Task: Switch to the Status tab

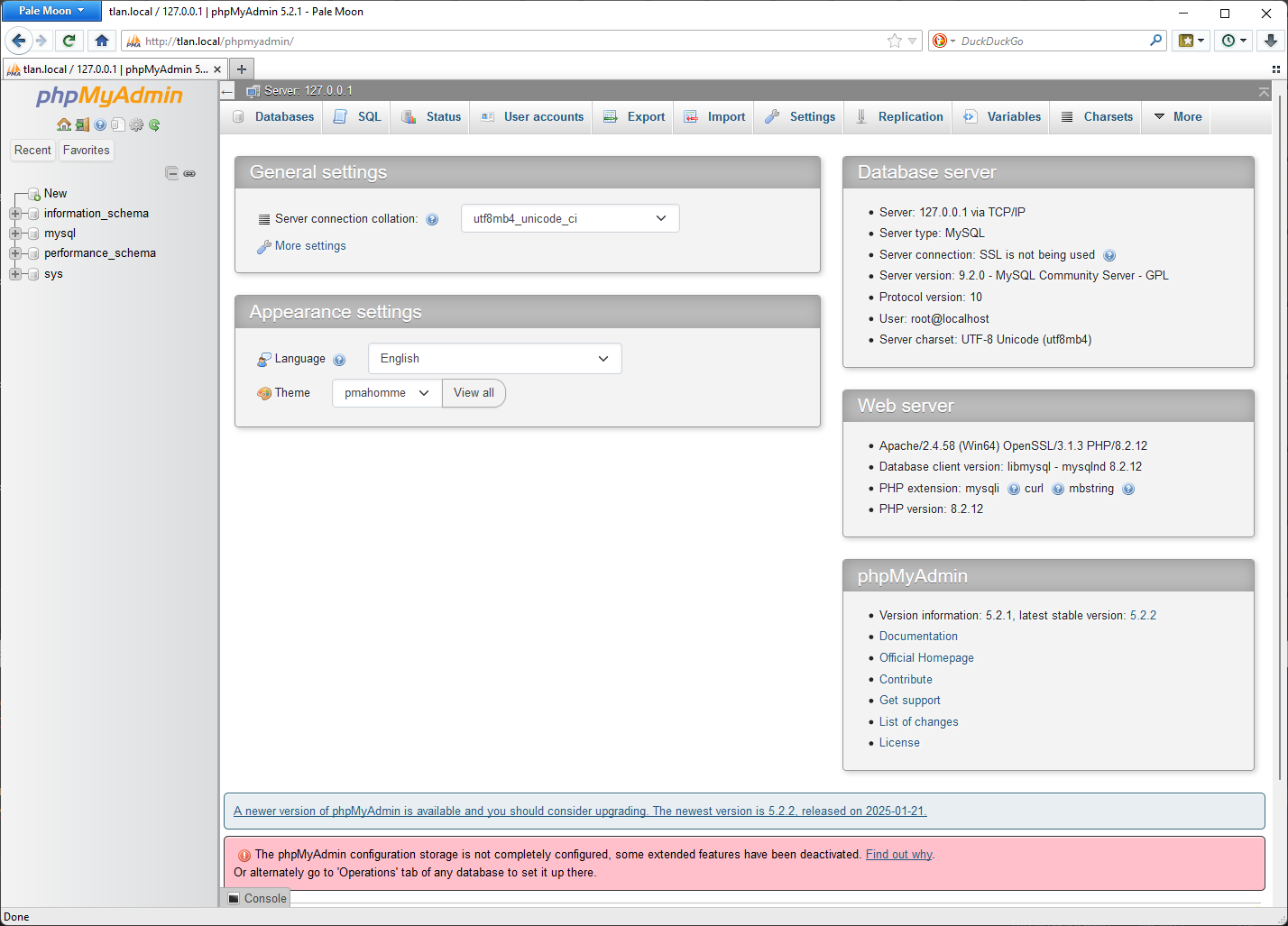Action: click(431, 117)
